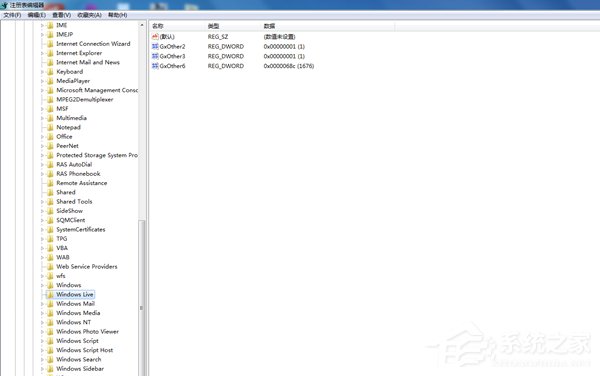Select the Windows Sidebar key
This screenshot has width=600, height=376.
80,369
